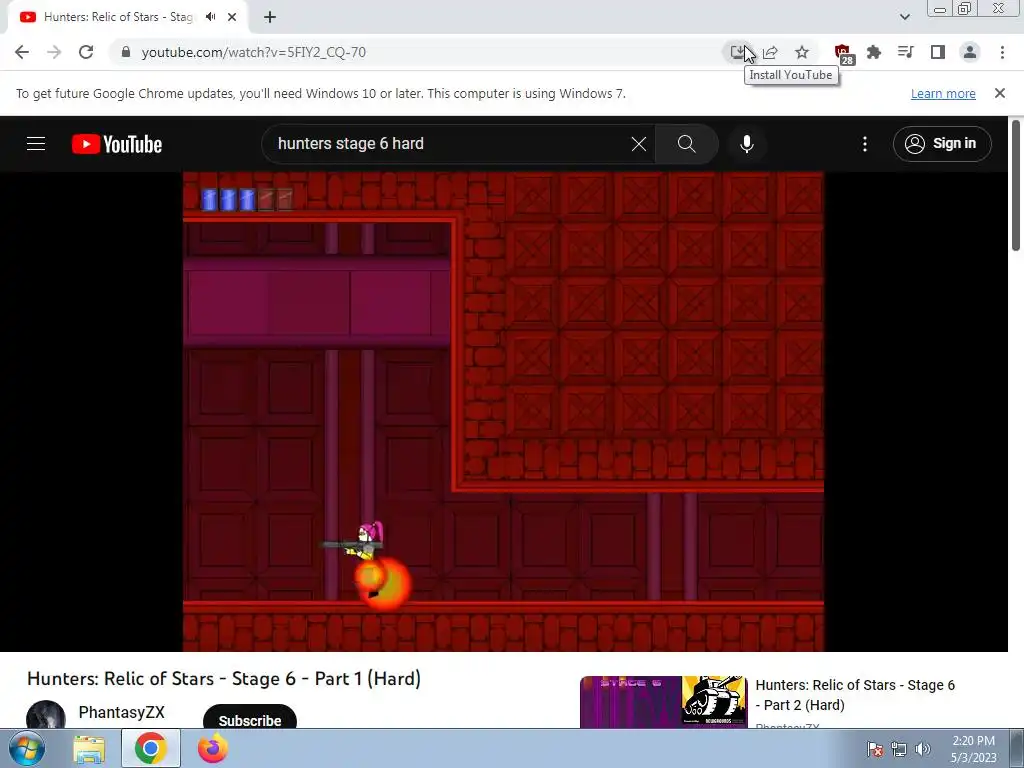Image resolution: width=1024 pixels, height=768 pixels.
Task: Click the lock icon in address bar
Action: tap(126, 52)
